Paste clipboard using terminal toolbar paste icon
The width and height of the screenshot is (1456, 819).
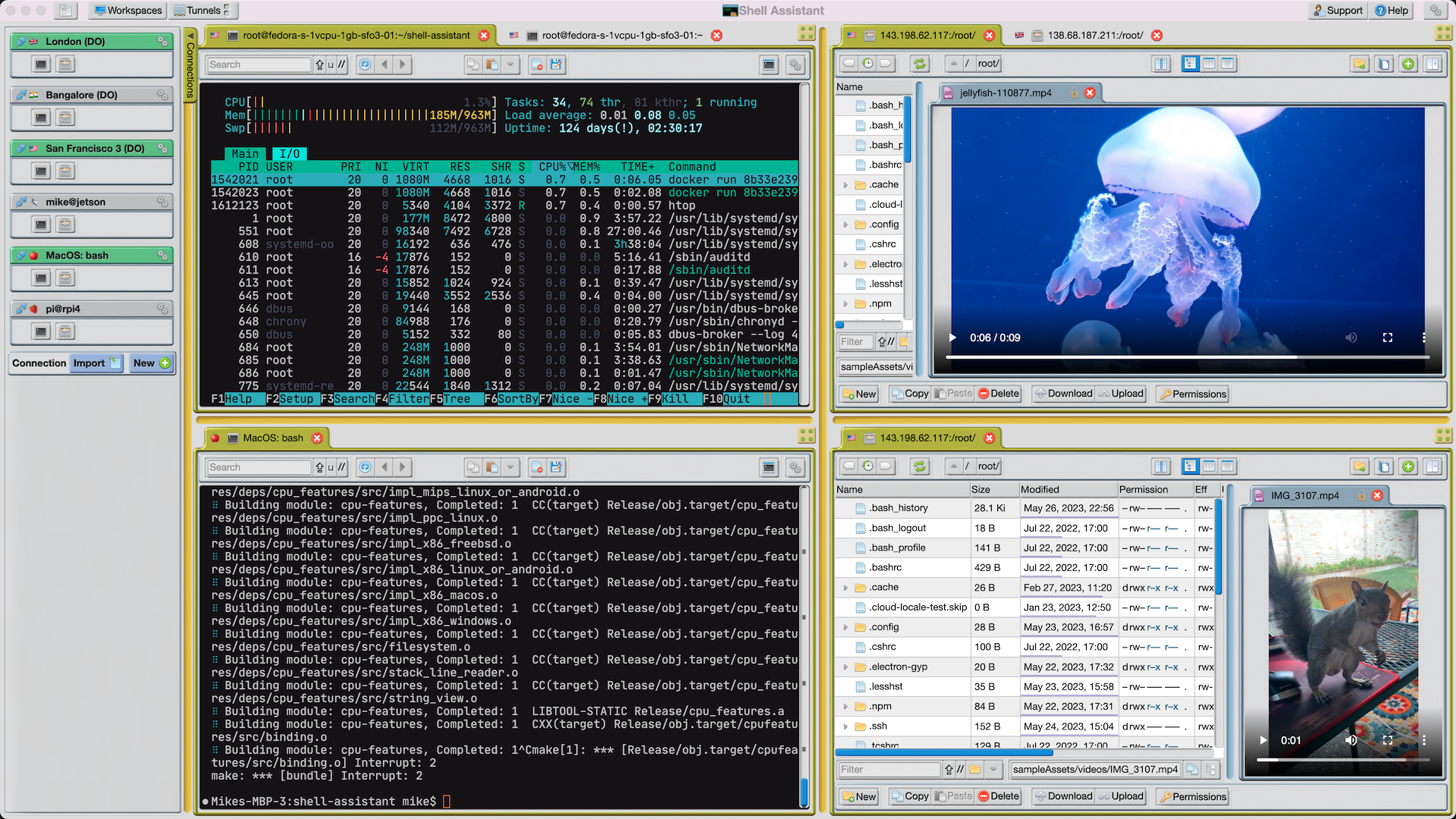click(x=493, y=64)
